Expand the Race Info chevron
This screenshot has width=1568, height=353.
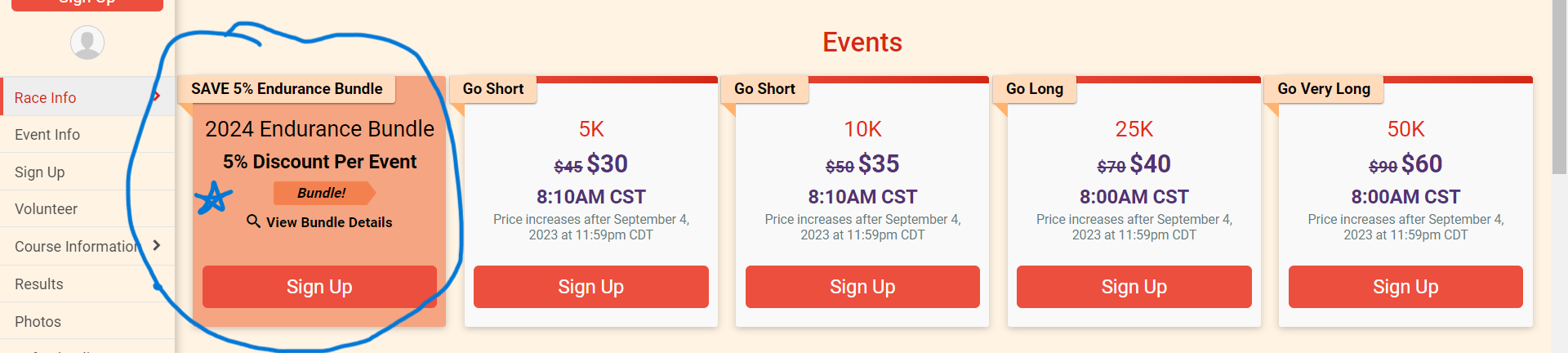pyautogui.click(x=157, y=96)
